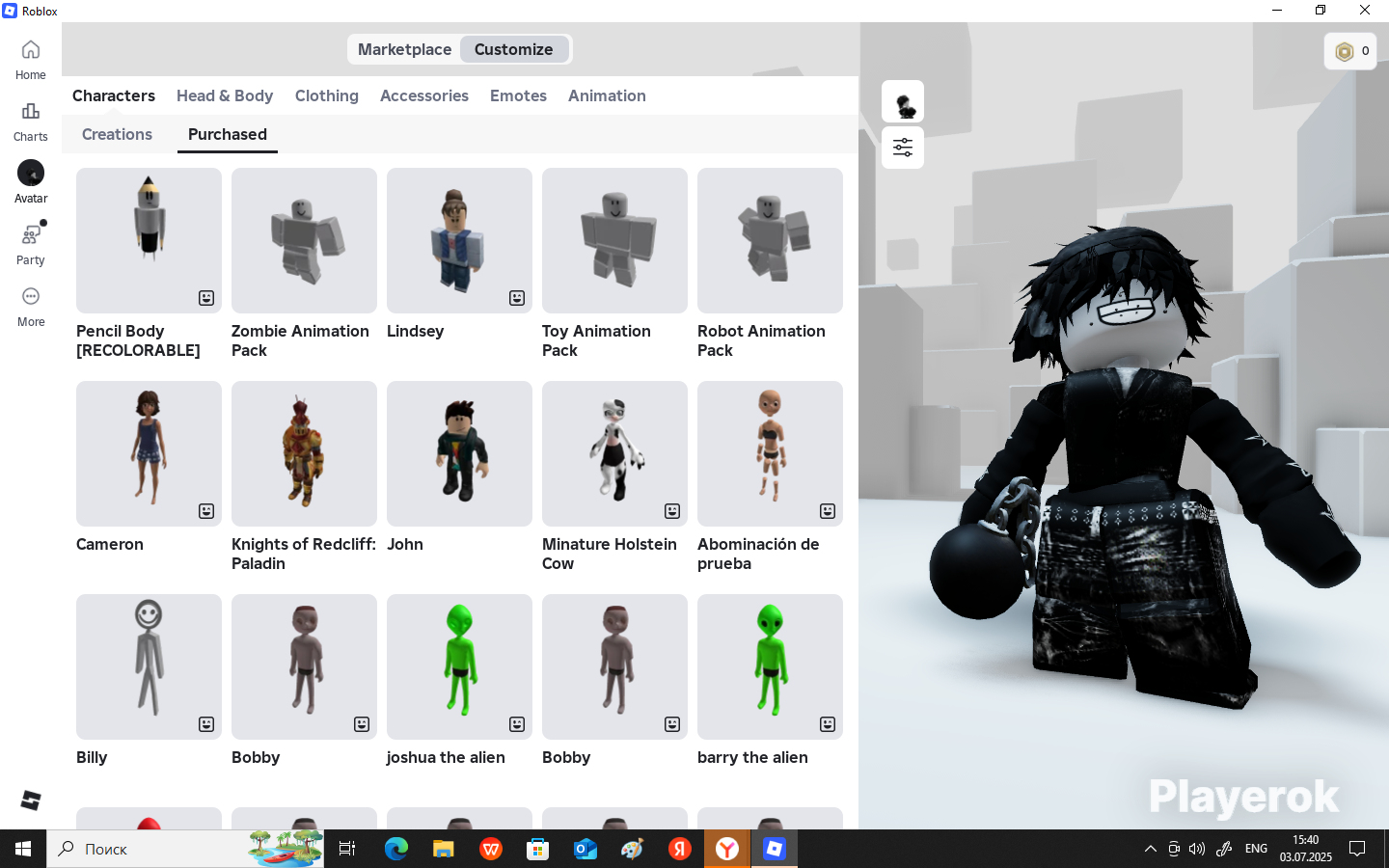
Task: Click the Roblox logo at the sidebar bottom
Action: point(31,800)
